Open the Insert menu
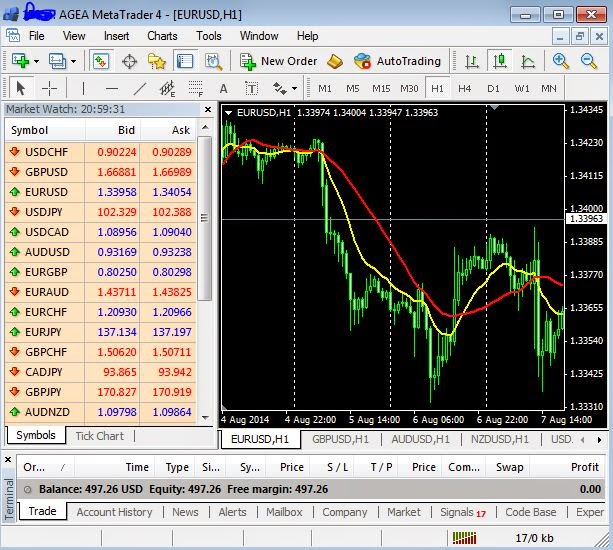This screenshot has width=613, height=550. [x=117, y=36]
